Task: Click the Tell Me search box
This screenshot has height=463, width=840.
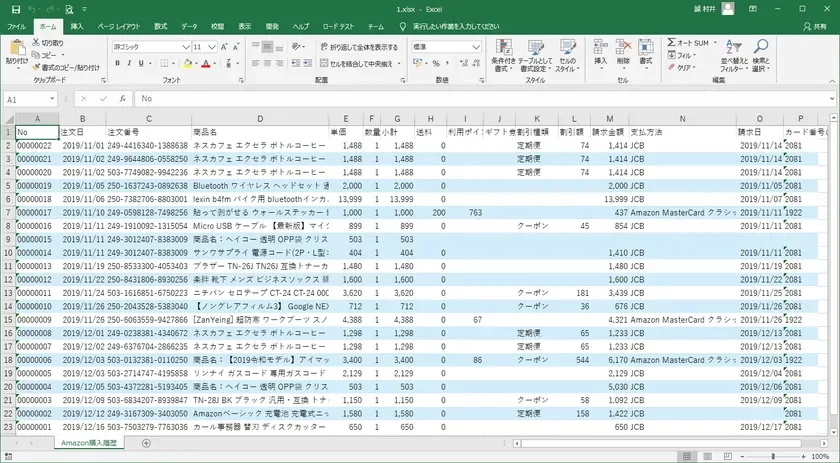Action: (x=456, y=26)
